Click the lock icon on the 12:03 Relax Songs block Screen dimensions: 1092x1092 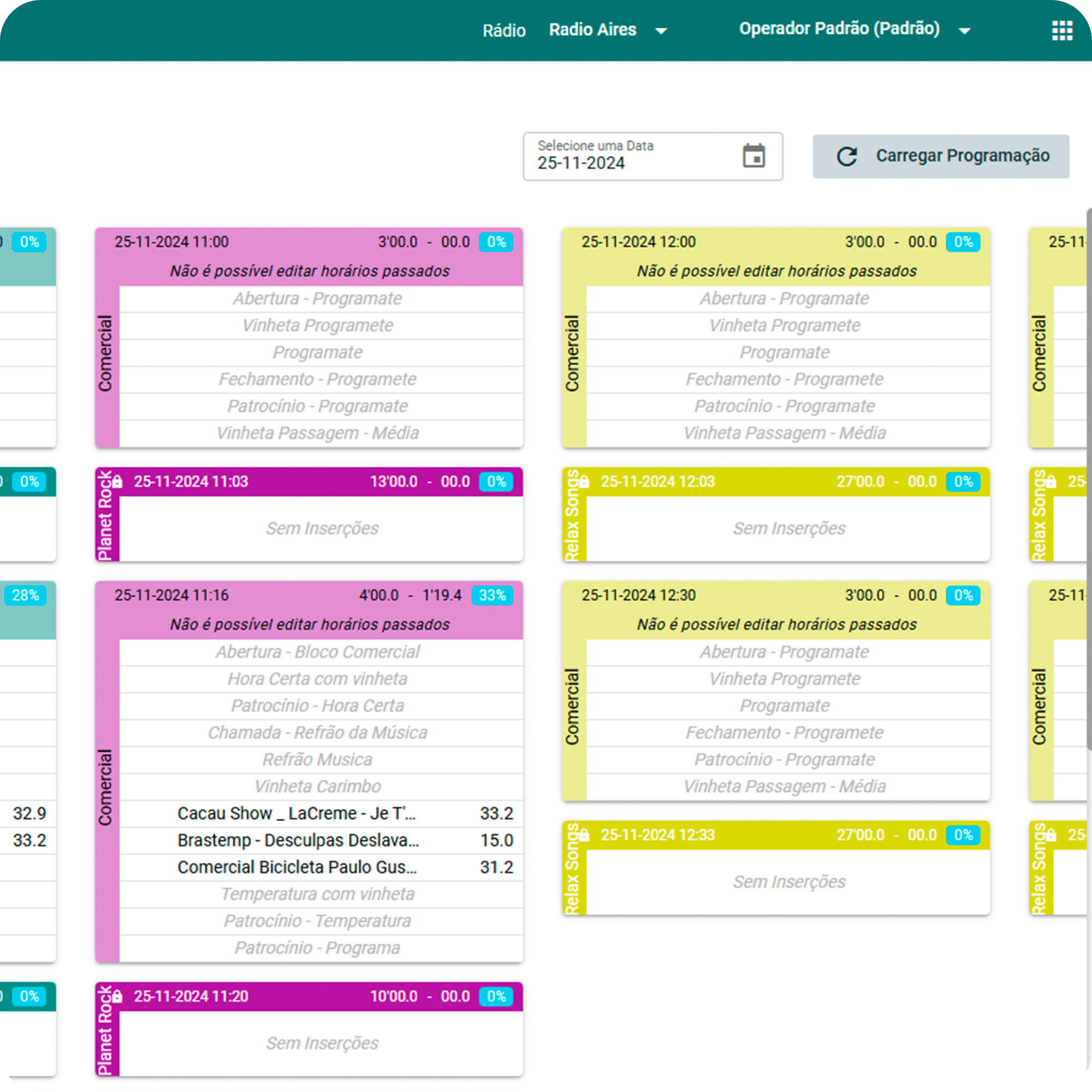pyautogui.click(x=584, y=482)
